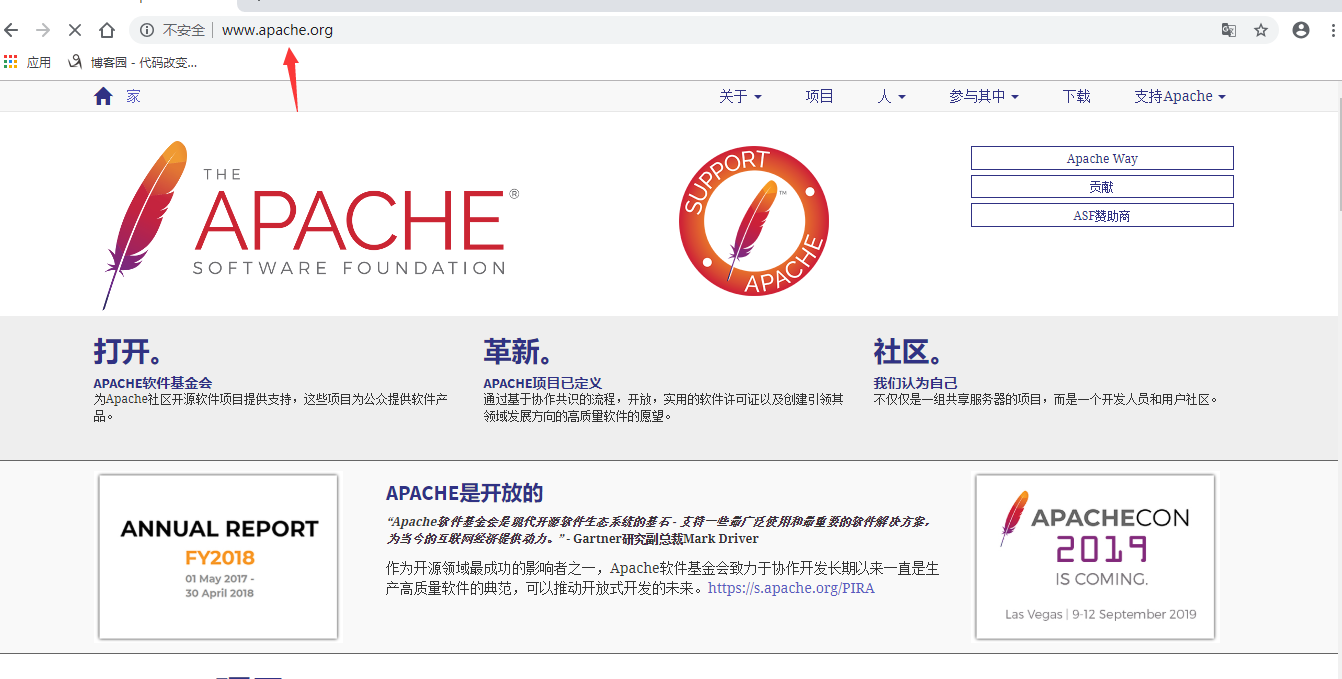Open Chrome three-dot menu

click(x=1334, y=30)
